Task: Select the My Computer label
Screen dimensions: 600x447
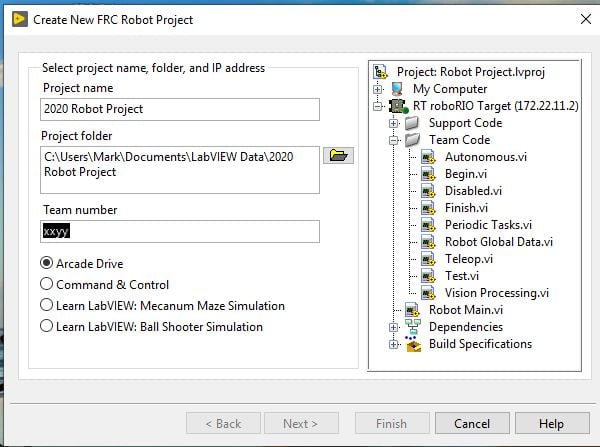Action: 450,89
